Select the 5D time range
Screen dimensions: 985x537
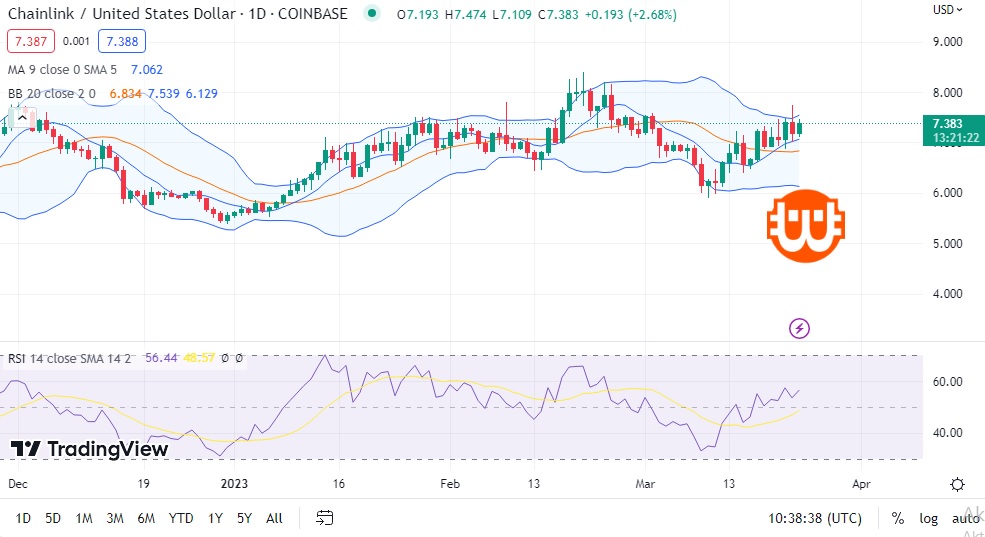point(53,518)
